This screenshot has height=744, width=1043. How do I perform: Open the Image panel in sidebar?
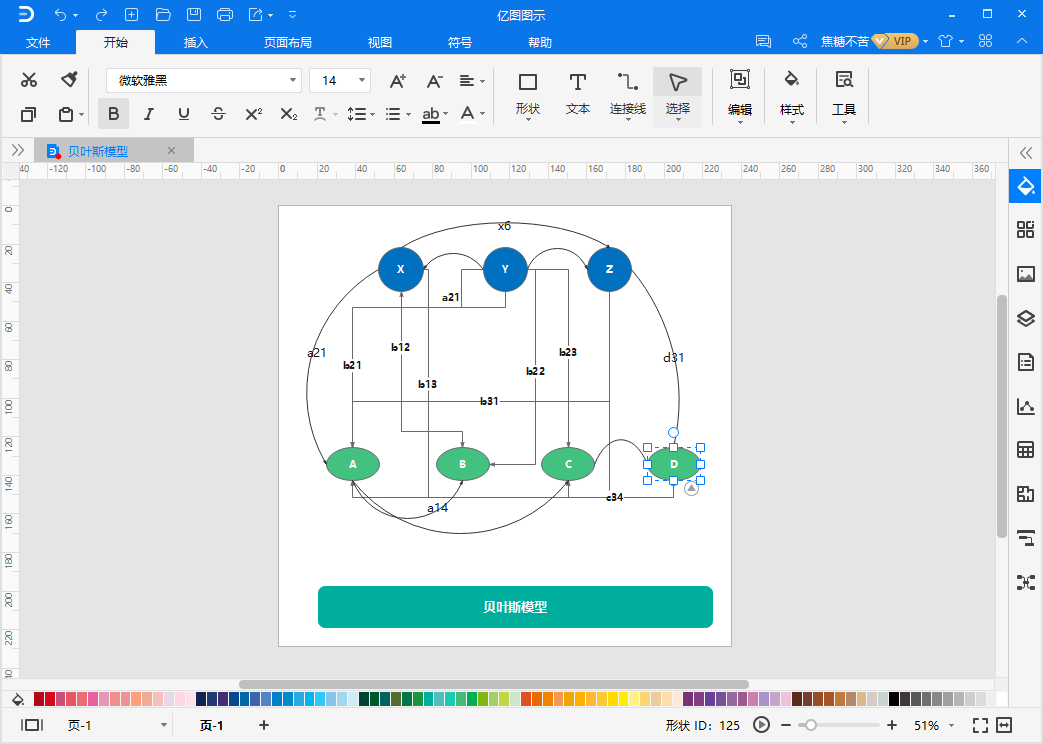[x=1025, y=274]
